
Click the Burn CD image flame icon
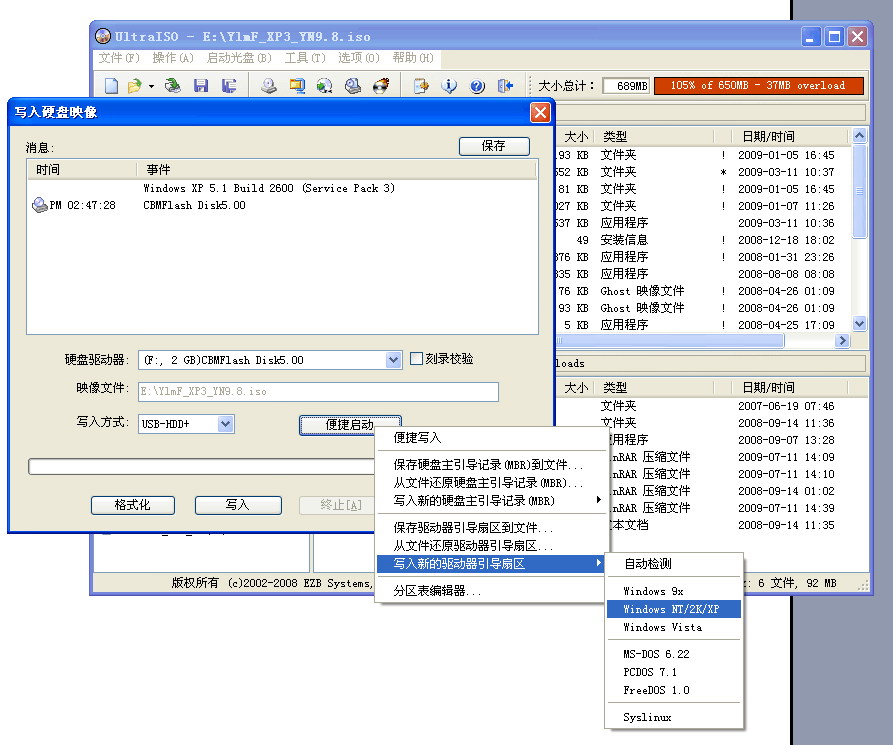click(381, 86)
